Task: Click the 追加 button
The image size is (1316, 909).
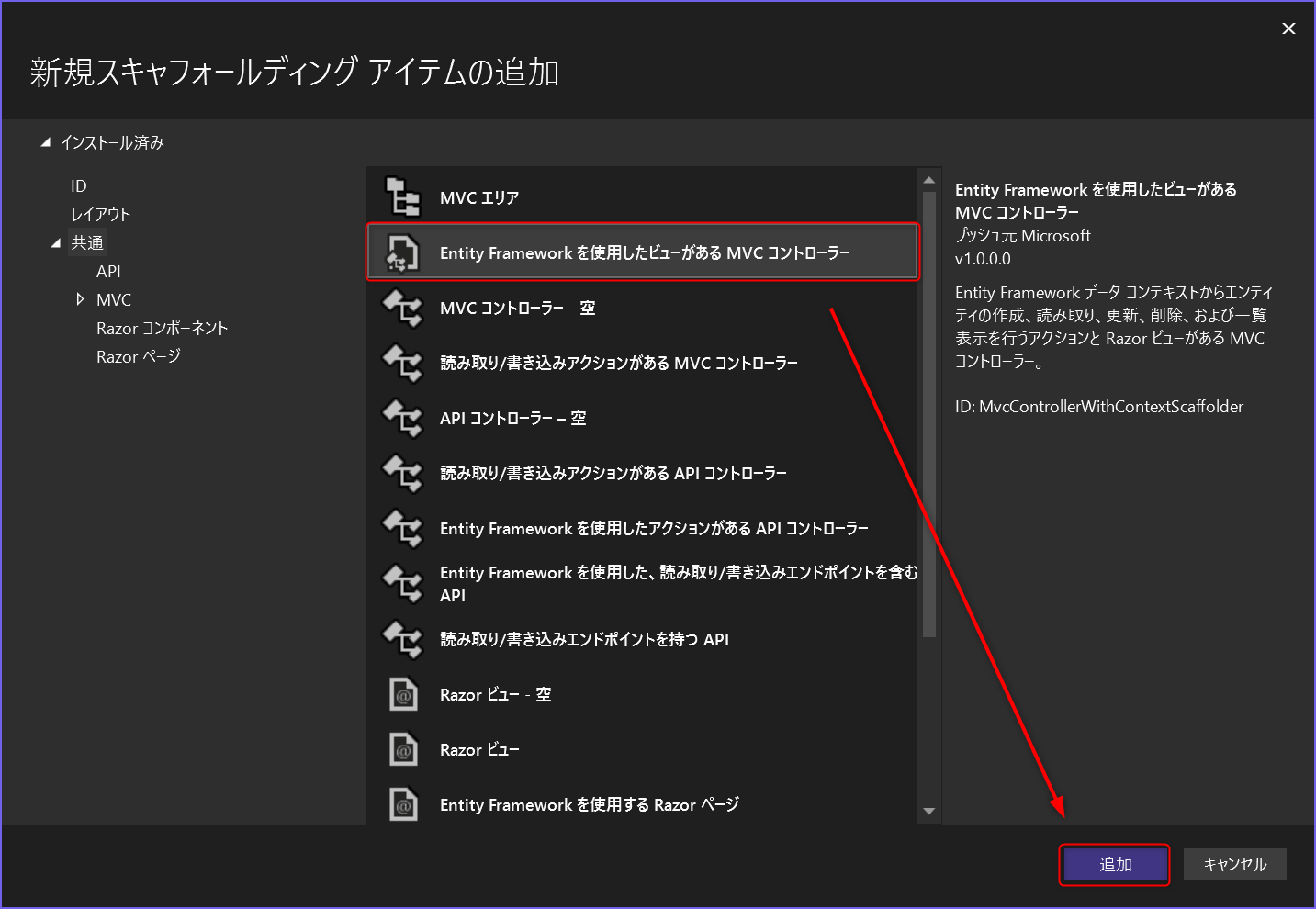Action: point(1114,864)
